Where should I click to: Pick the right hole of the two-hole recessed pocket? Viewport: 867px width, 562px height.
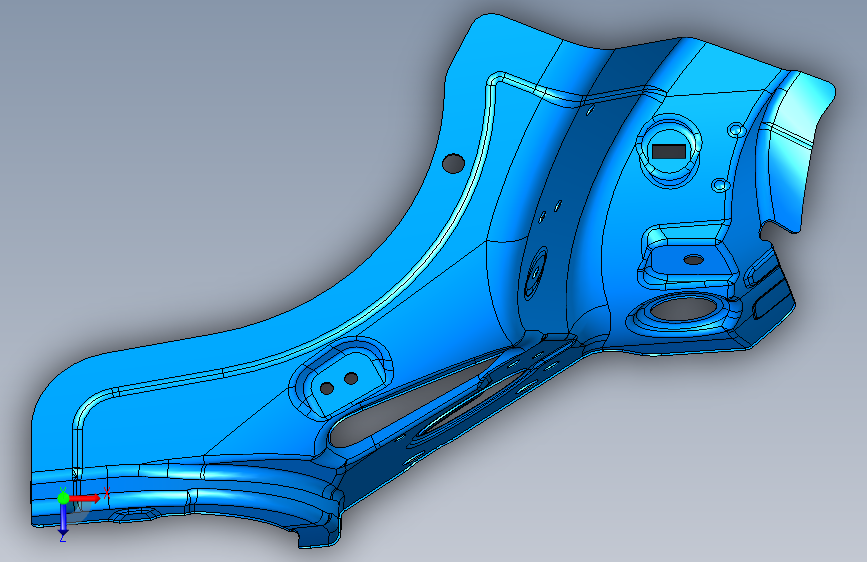351,379
